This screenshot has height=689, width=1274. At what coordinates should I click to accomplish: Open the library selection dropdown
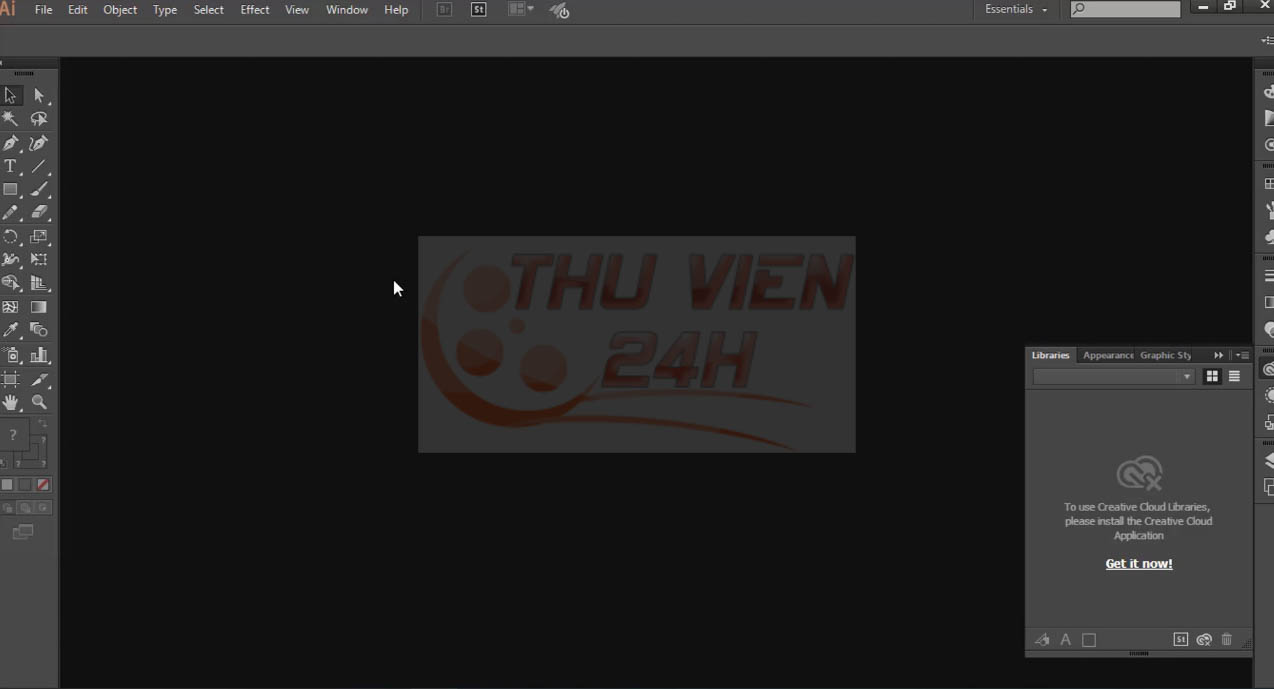point(1114,377)
